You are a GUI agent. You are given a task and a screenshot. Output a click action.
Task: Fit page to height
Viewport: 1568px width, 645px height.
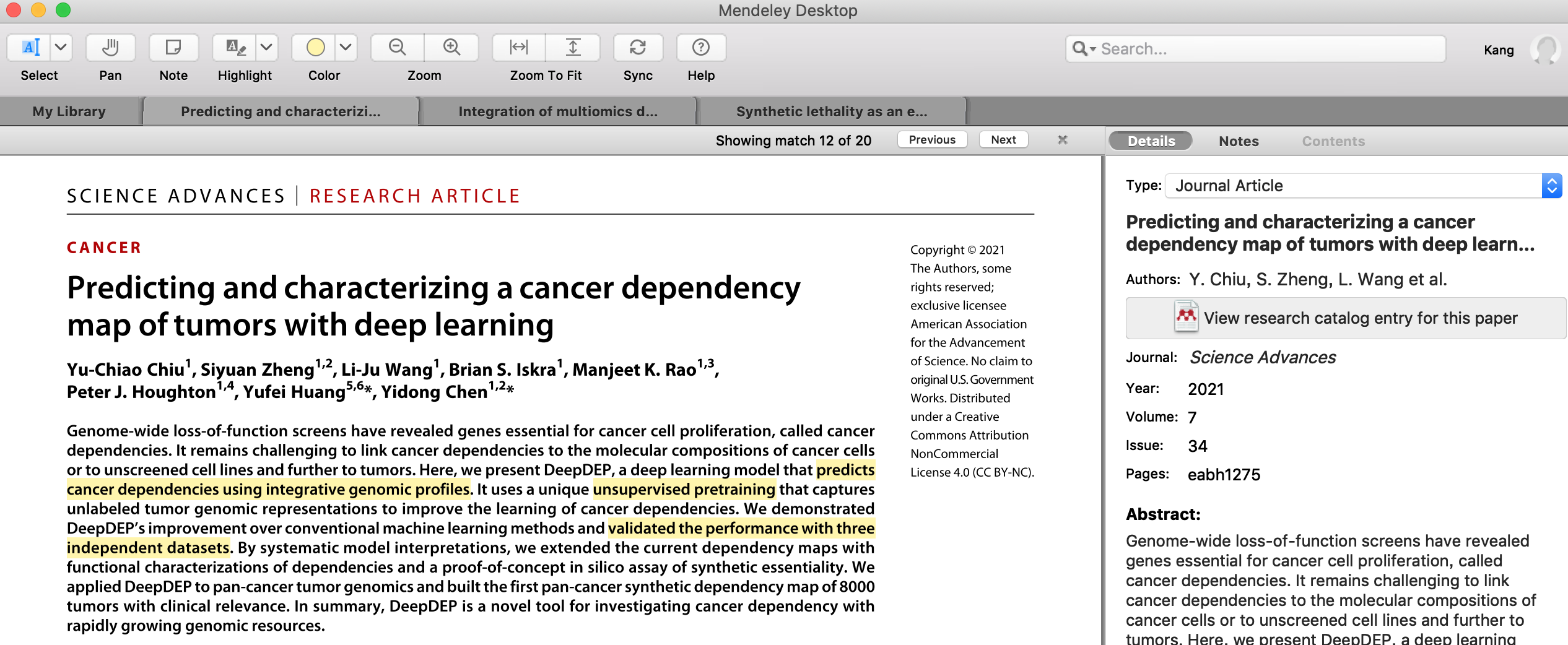[573, 48]
